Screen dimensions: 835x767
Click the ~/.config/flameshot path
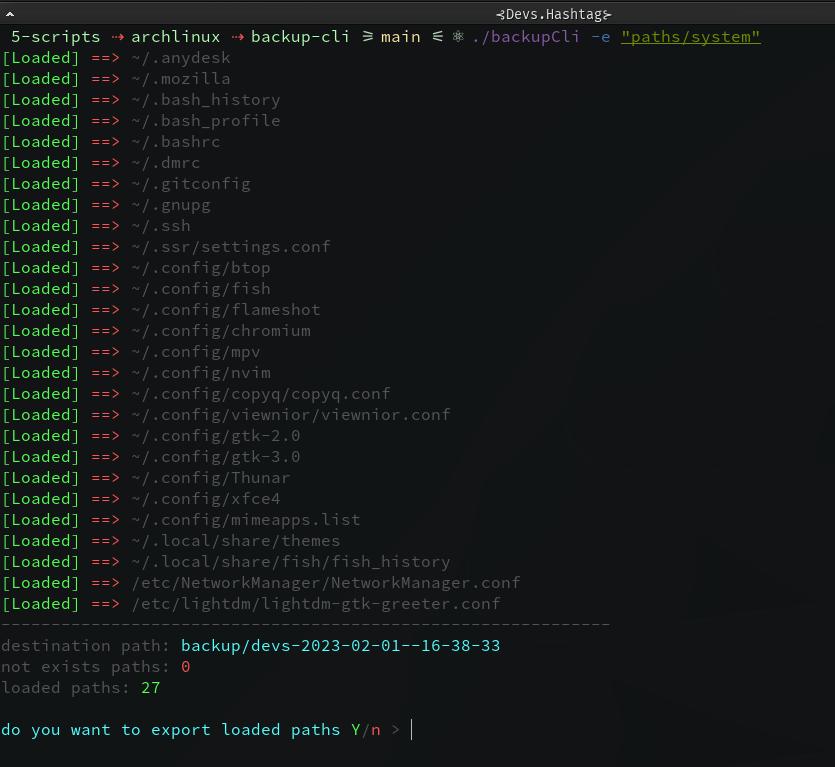pos(226,310)
